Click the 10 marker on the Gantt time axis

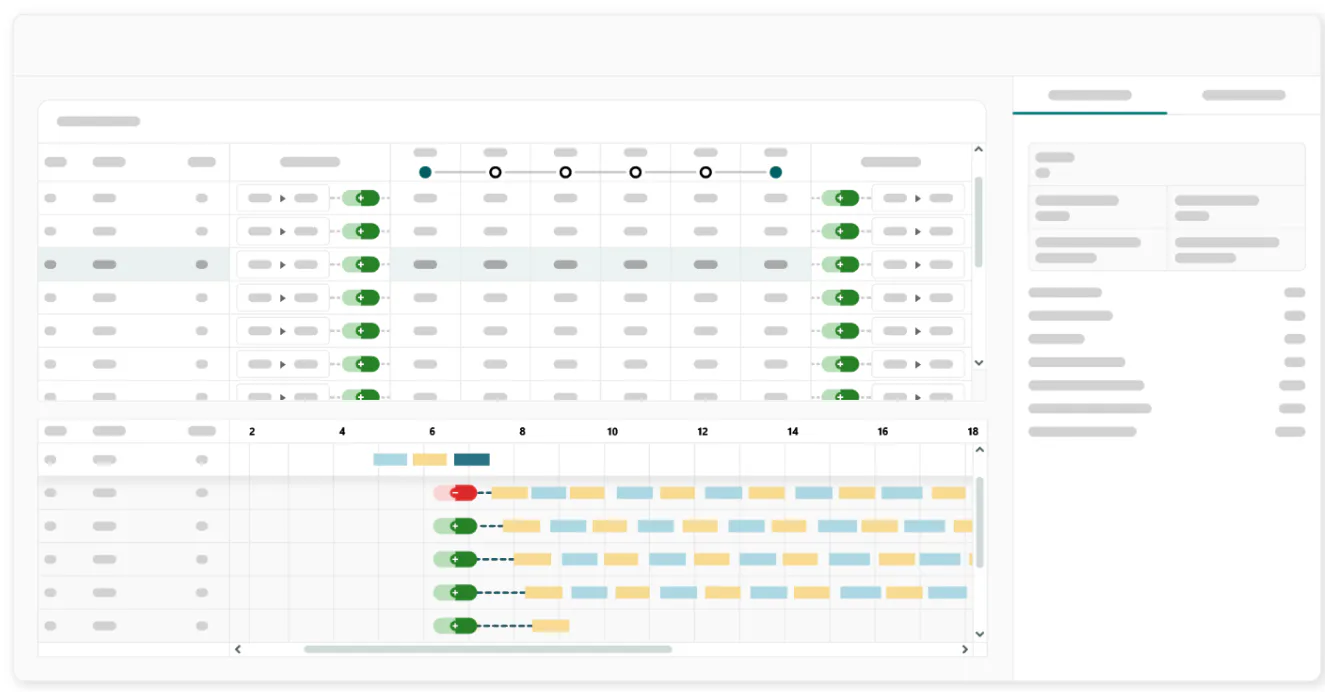(612, 432)
